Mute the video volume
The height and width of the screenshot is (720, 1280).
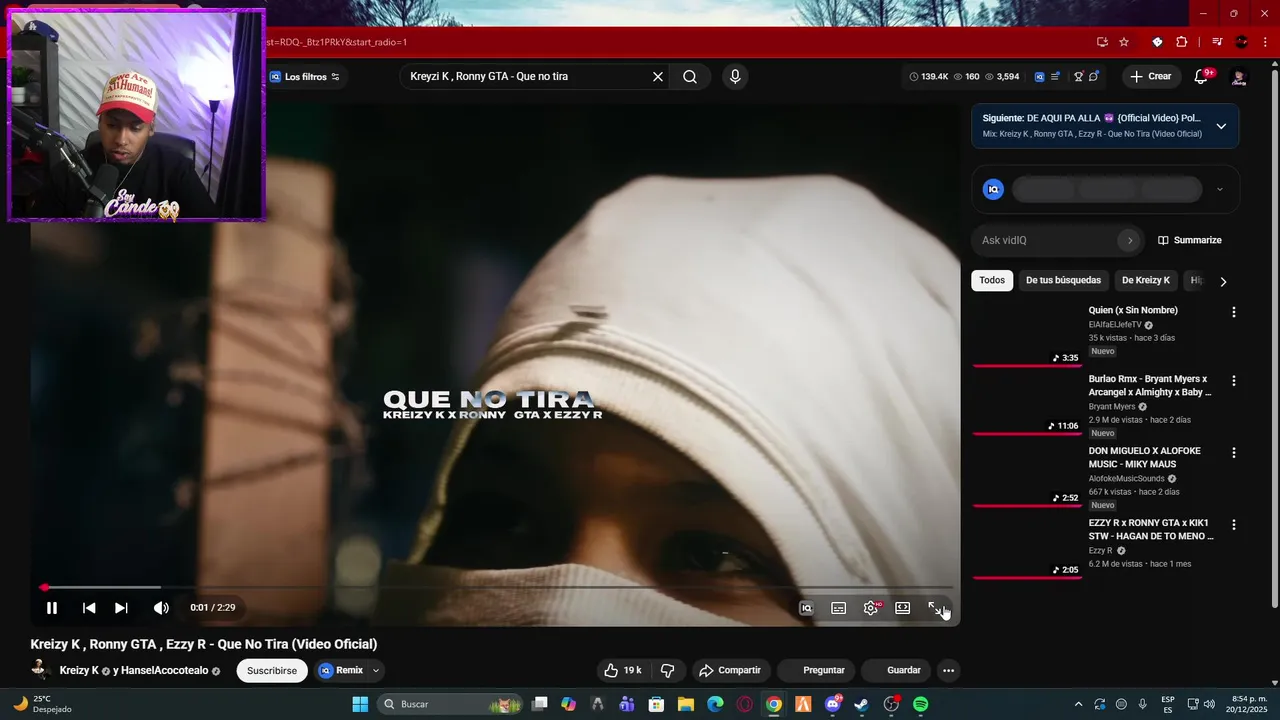tap(161, 608)
